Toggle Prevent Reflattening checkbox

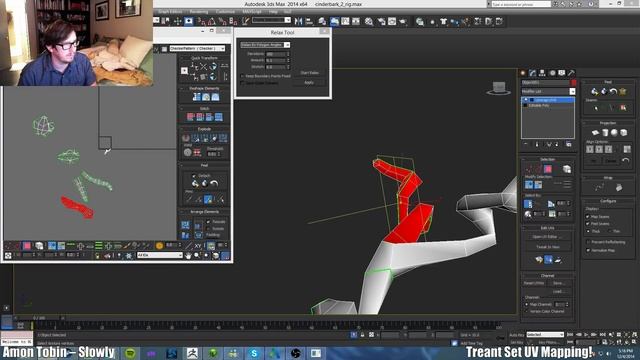(x=588, y=242)
